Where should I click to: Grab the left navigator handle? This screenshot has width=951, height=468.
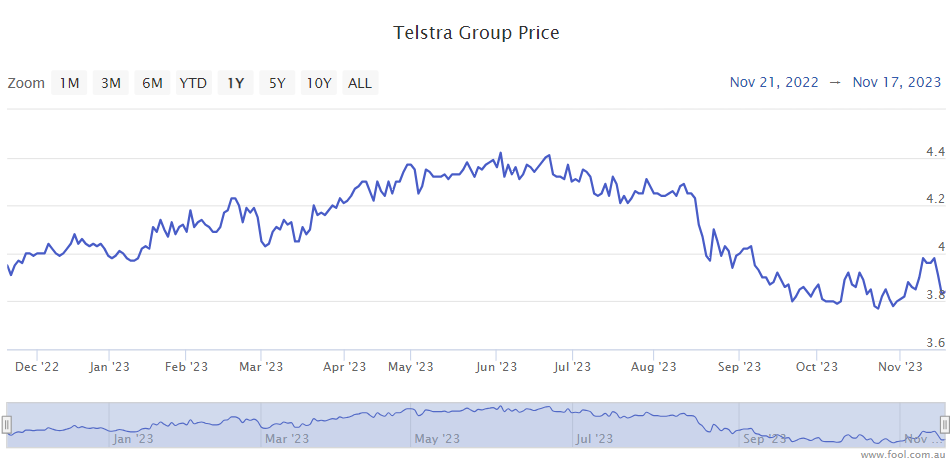[7, 425]
